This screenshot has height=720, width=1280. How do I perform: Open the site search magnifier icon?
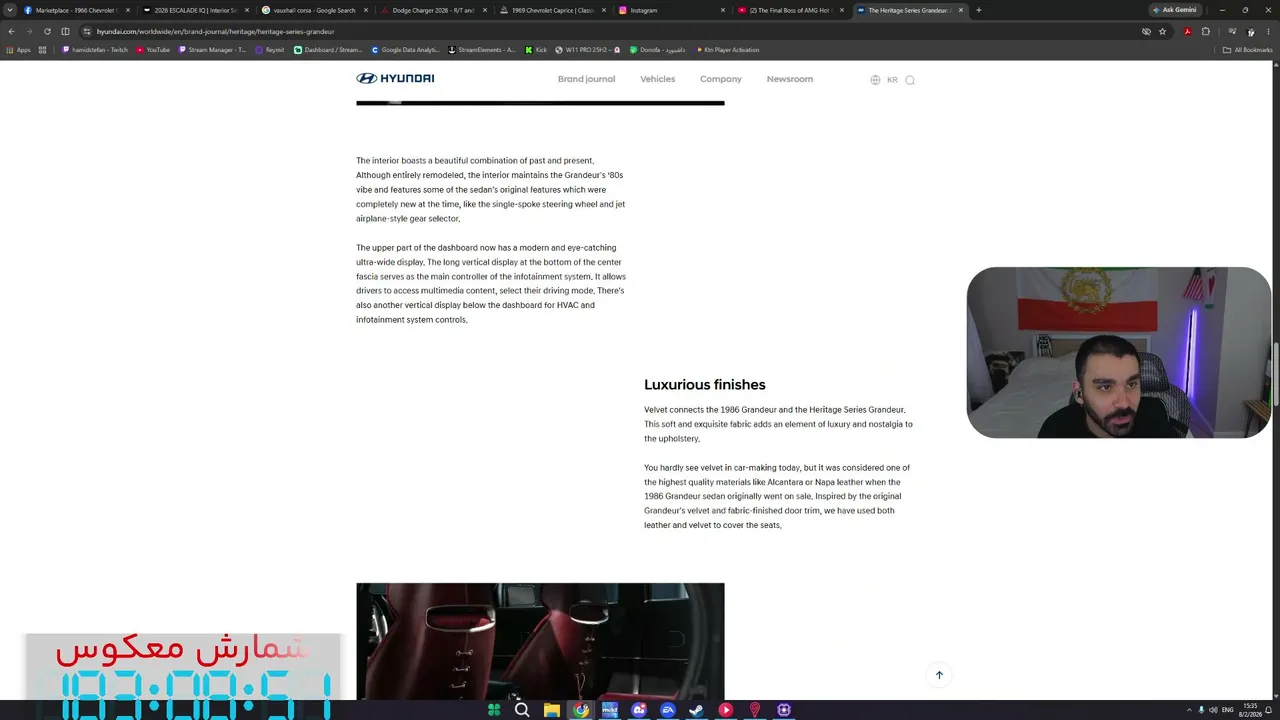(x=910, y=80)
